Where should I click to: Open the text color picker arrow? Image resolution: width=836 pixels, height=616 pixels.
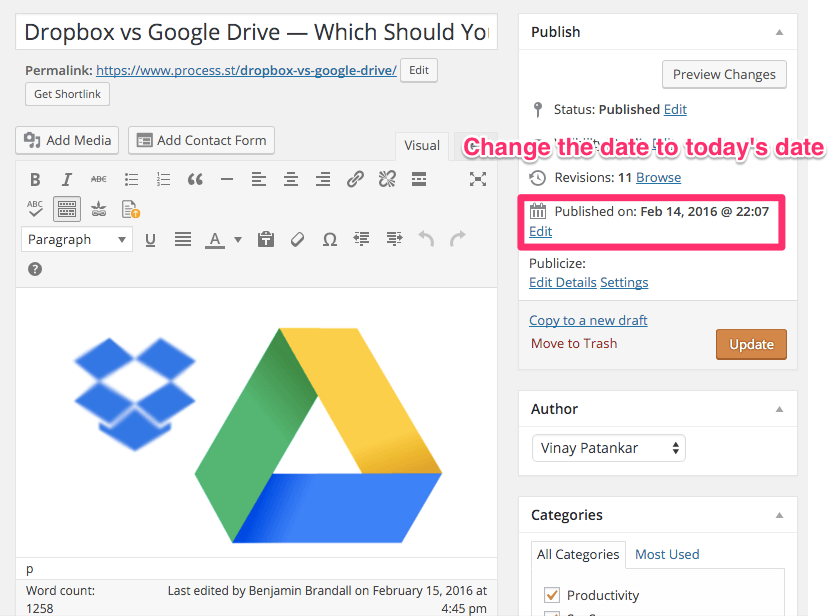238,239
